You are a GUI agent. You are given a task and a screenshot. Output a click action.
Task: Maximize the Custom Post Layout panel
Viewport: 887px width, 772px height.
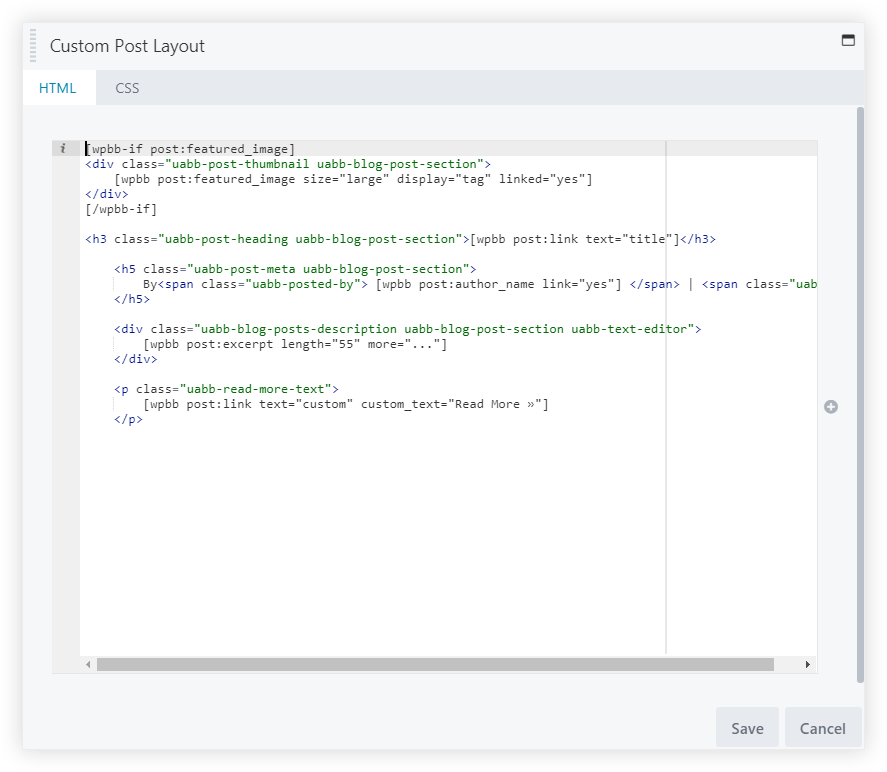click(x=848, y=41)
